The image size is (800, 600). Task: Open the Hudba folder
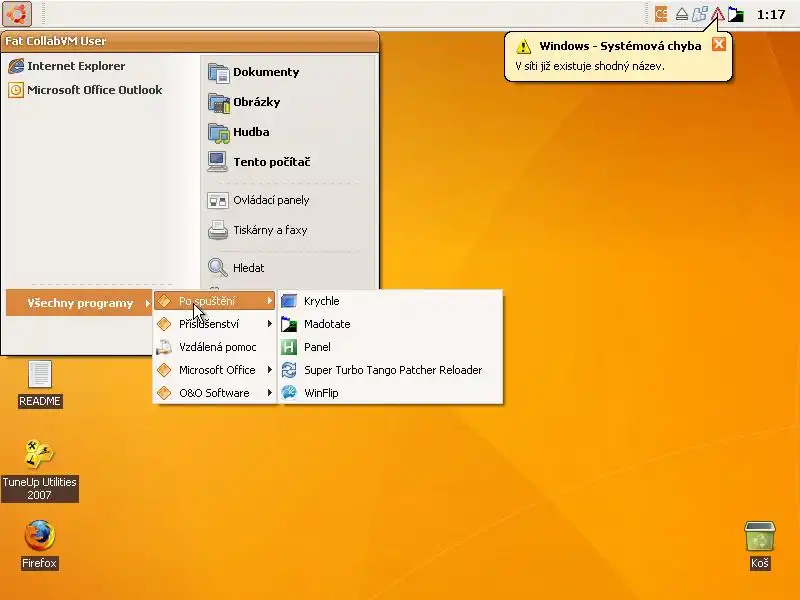pos(238,132)
